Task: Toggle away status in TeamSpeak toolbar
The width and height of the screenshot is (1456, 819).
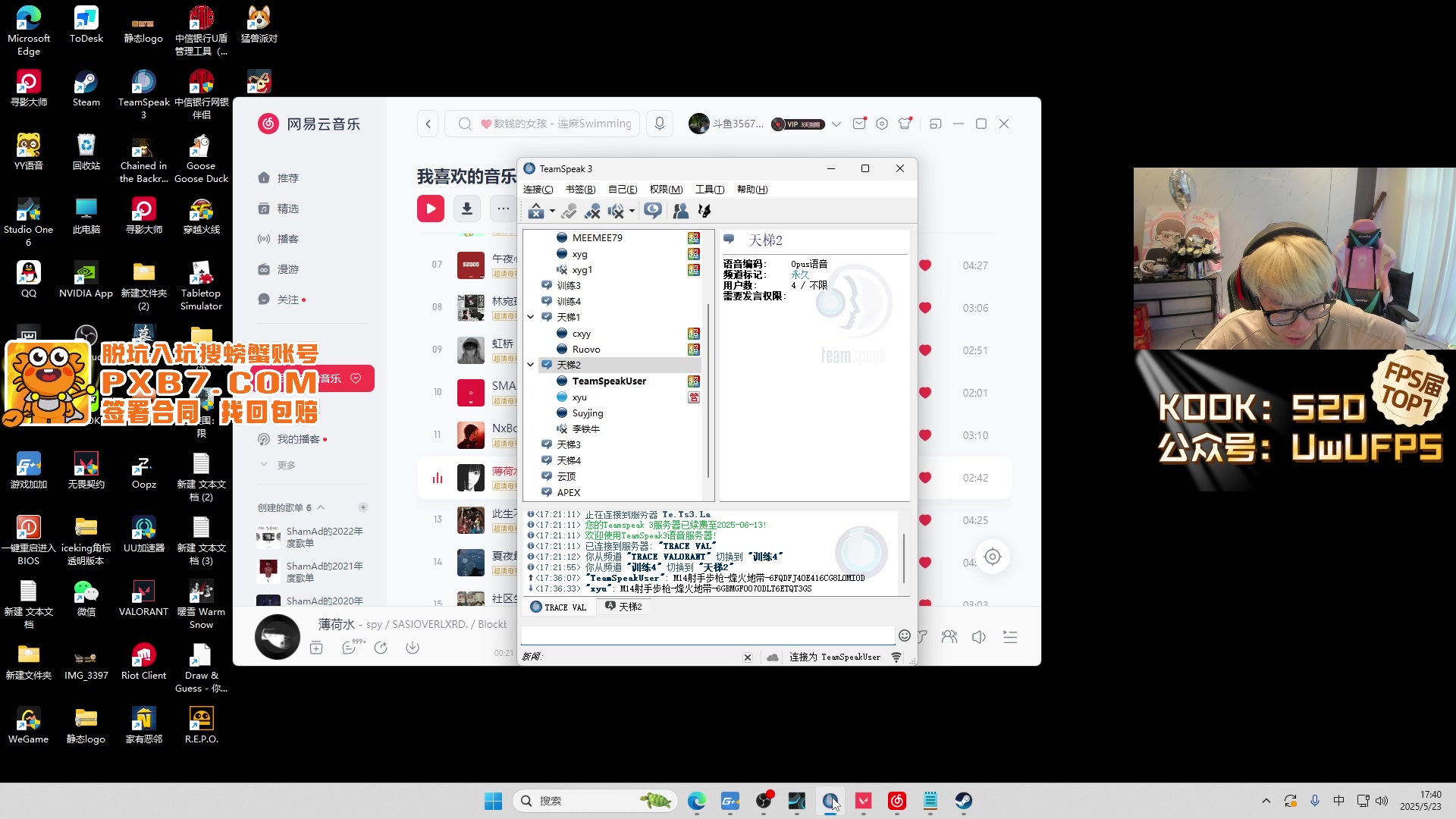Action: coord(536,211)
